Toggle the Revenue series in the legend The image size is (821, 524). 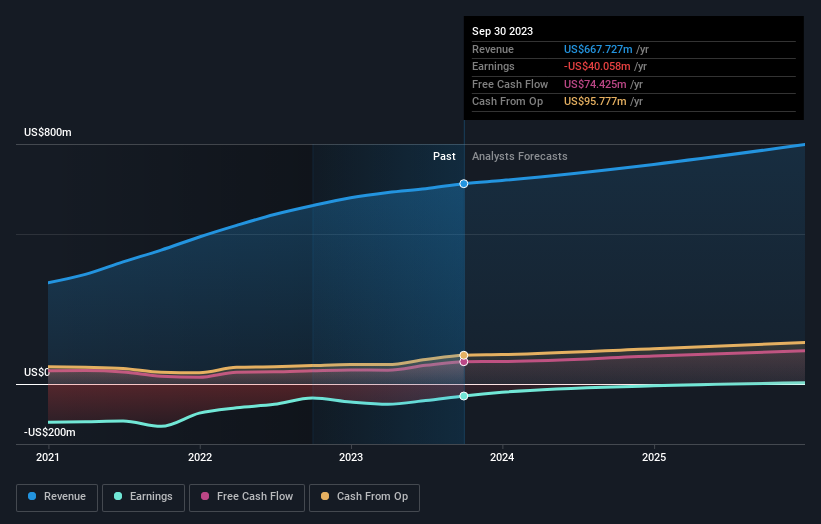coord(57,497)
